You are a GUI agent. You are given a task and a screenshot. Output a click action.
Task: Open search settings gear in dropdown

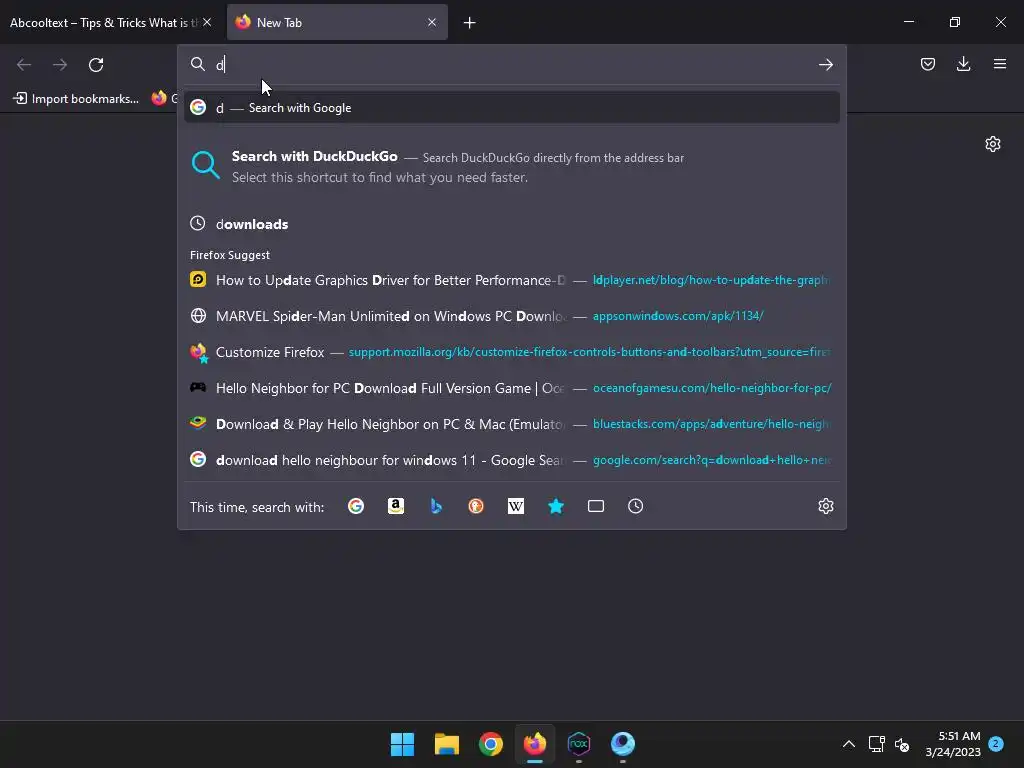[x=825, y=506]
